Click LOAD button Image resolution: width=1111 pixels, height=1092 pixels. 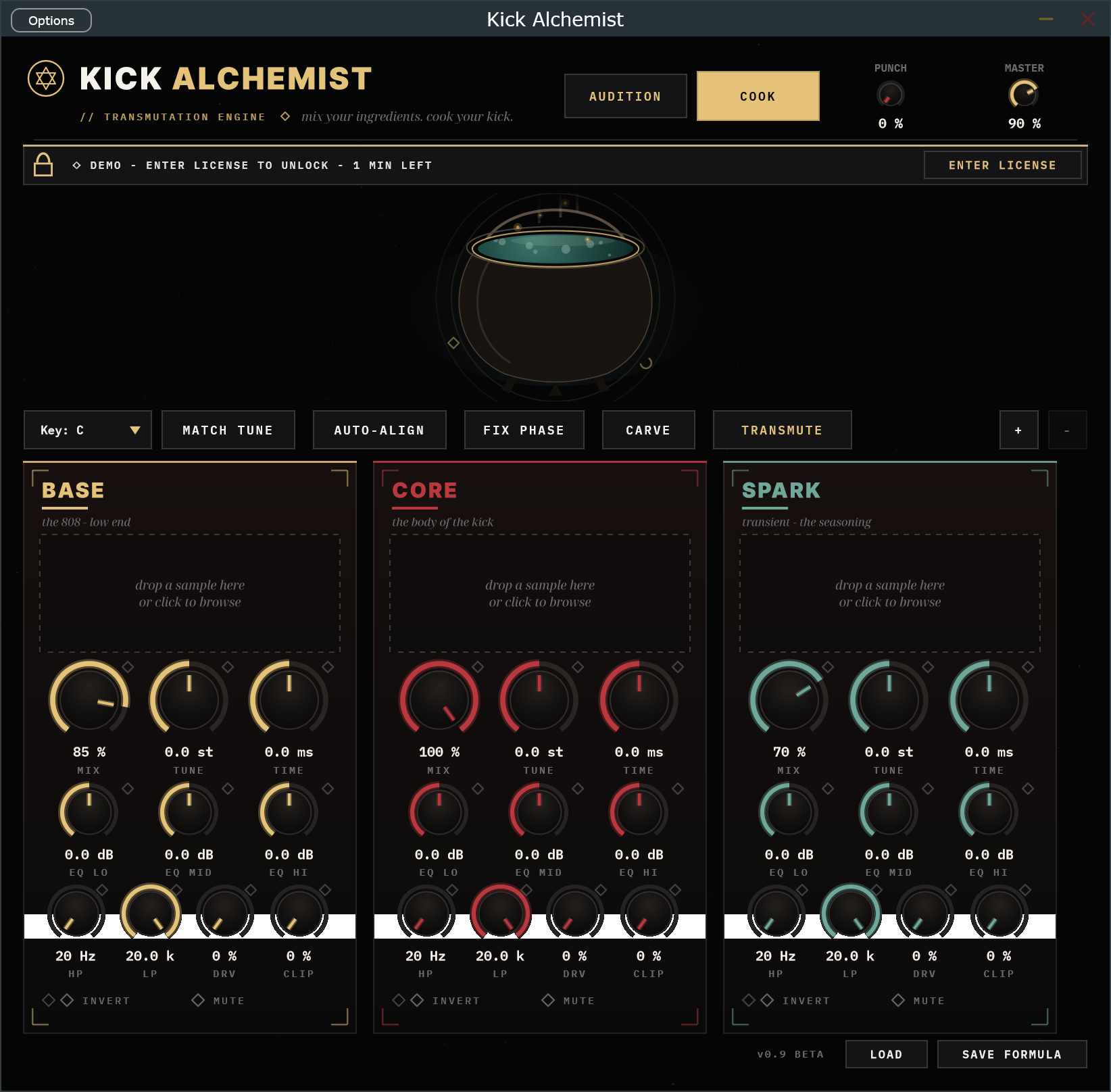[887, 1054]
